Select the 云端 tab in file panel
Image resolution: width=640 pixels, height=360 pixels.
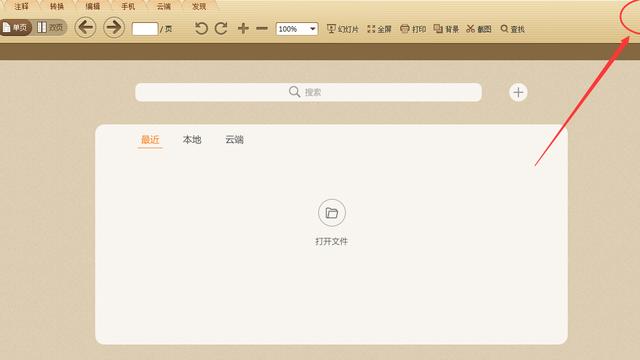click(x=234, y=140)
